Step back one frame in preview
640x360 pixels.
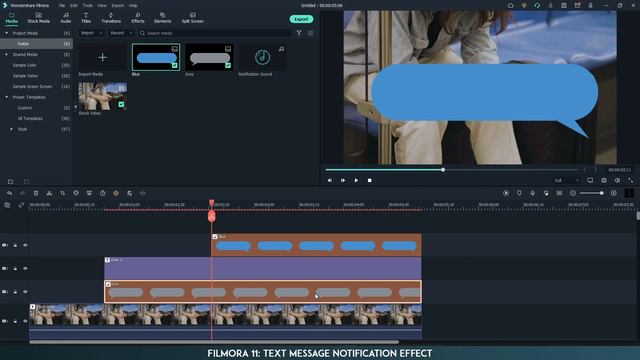pyautogui.click(x=329, y=180)
